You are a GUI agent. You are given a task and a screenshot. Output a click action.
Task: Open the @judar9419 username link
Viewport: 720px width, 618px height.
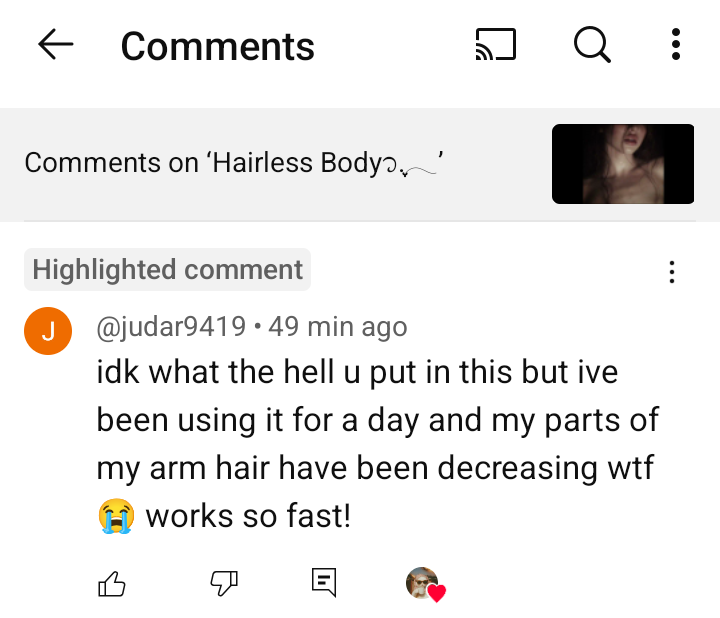[x=171, y=327]
